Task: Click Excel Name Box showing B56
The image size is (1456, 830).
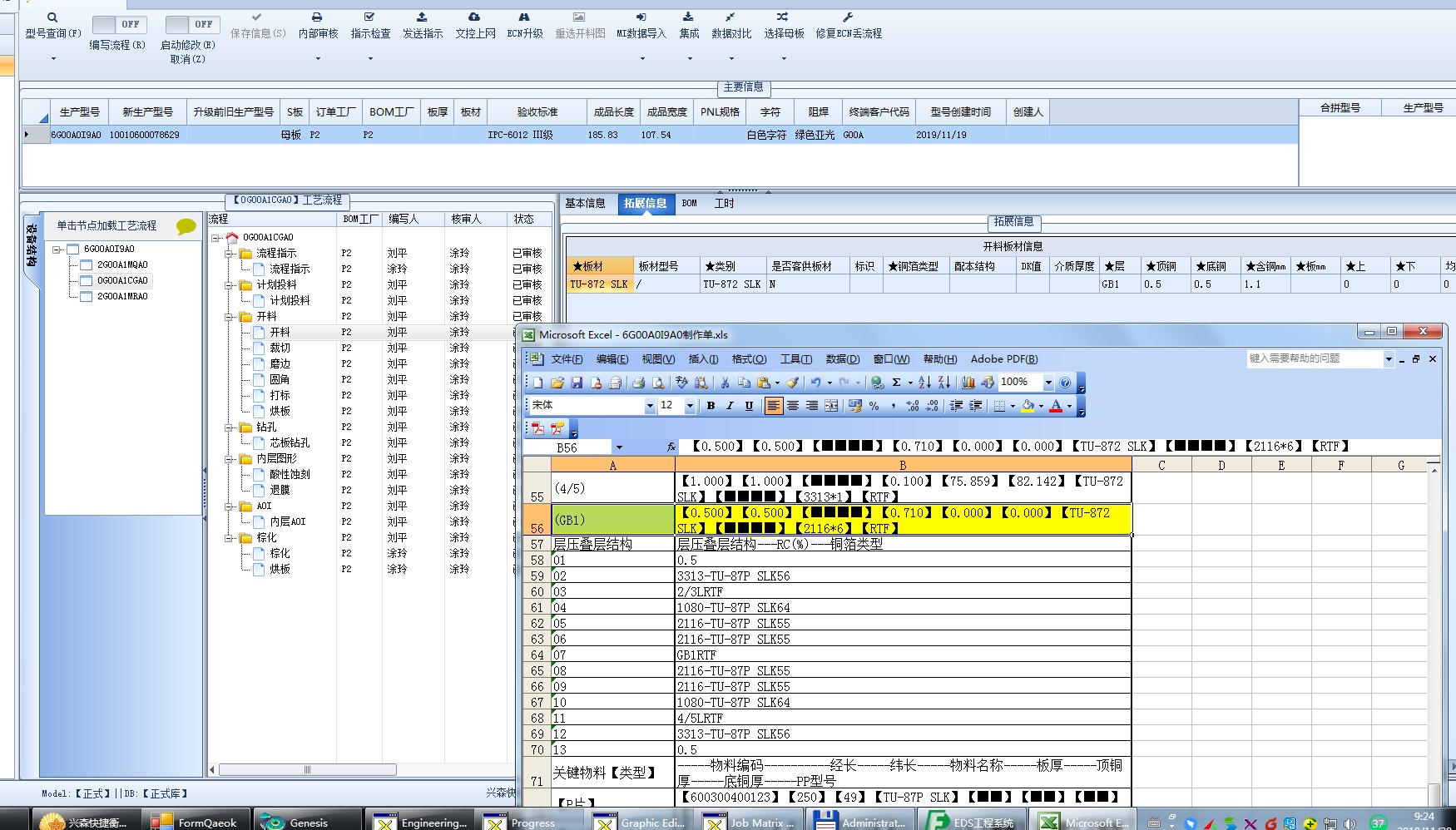Action: tap(567, 447)
